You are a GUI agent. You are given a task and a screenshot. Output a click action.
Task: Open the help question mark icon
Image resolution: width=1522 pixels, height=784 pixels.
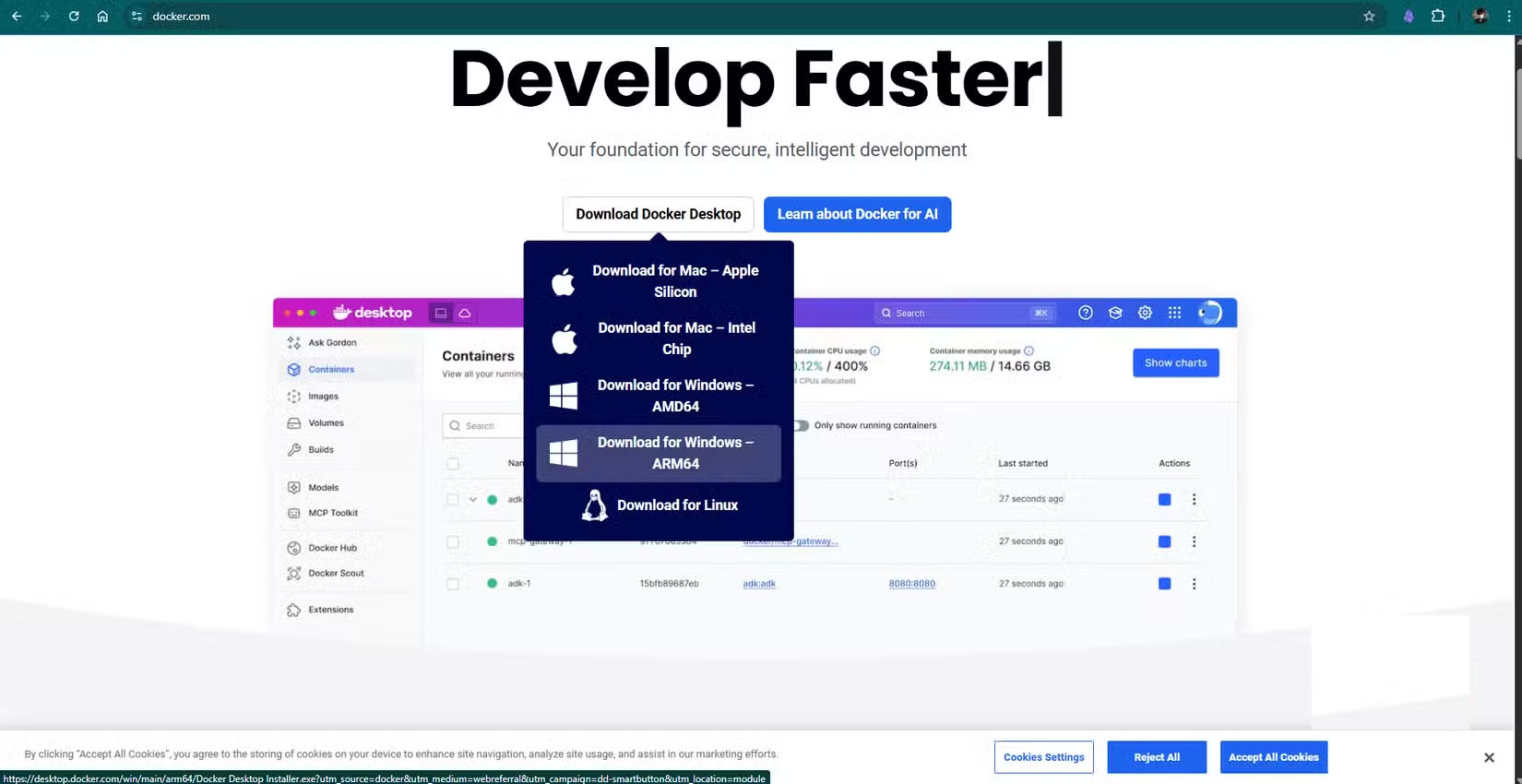pos(1086,313)
